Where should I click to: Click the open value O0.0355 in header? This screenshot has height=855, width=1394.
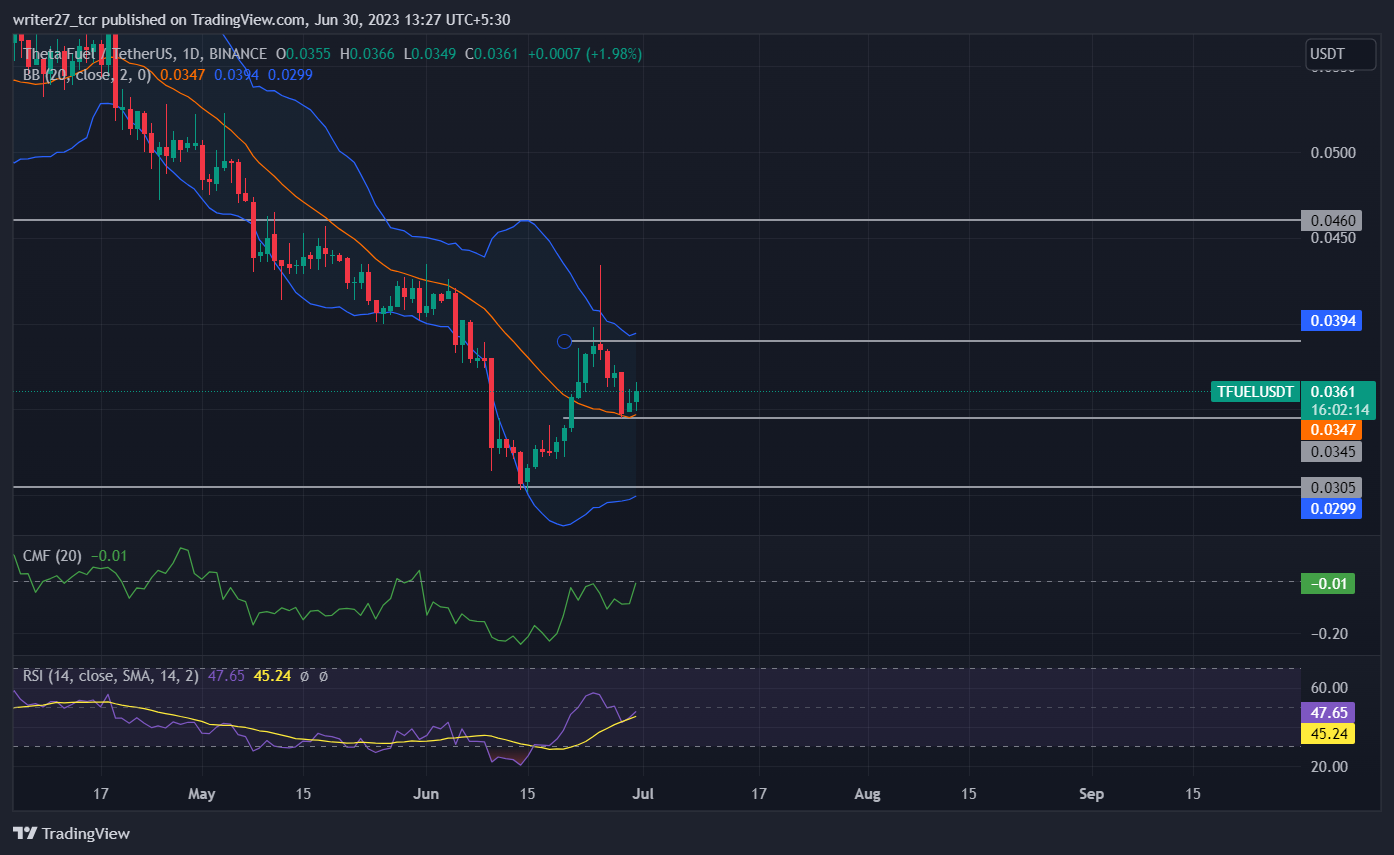click(304, 54)
